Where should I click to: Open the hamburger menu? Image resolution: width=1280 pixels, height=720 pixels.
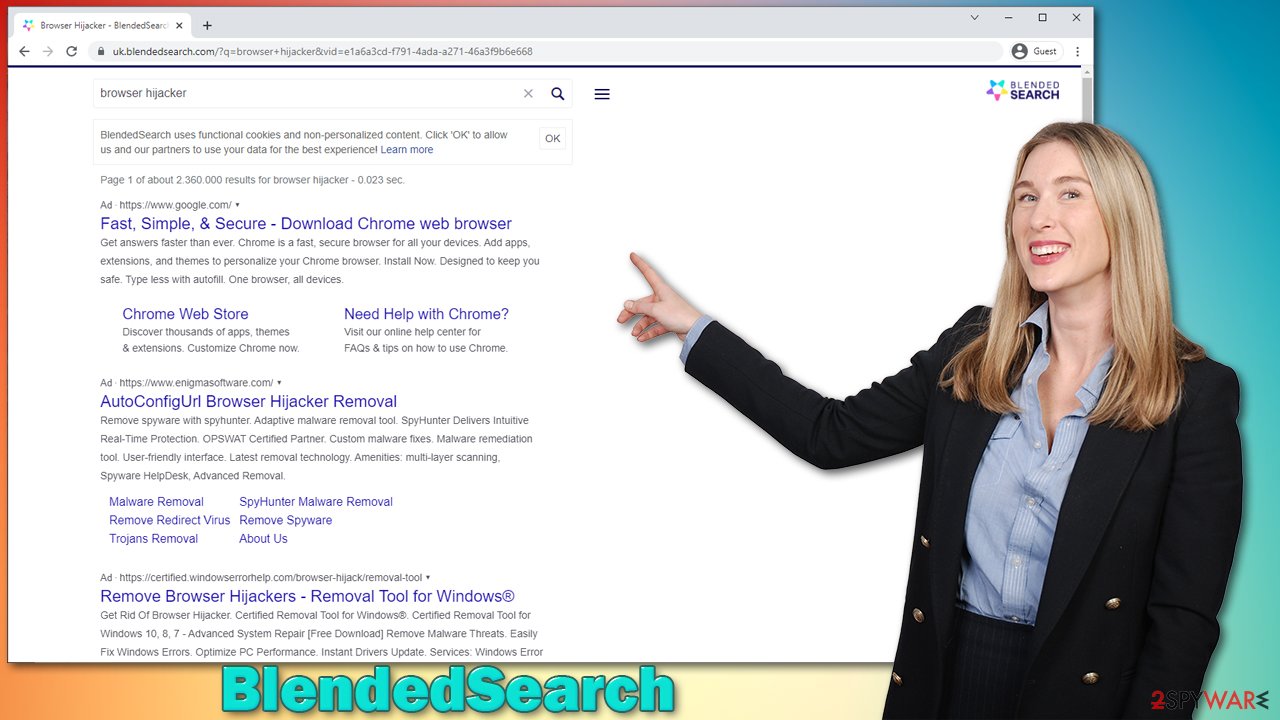point(602,94)
